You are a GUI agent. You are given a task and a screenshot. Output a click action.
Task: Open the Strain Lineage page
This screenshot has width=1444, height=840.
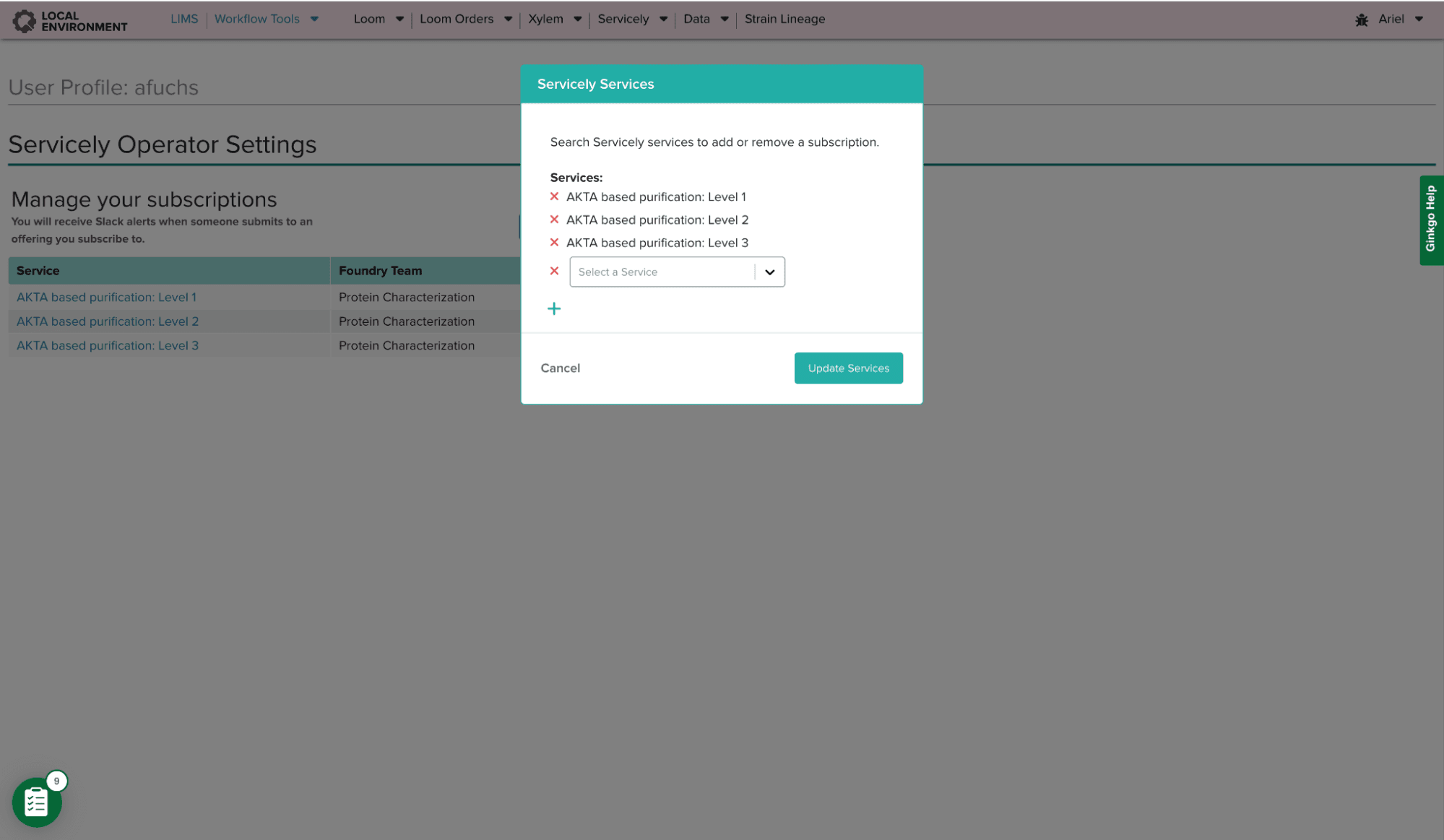point(784,20)
